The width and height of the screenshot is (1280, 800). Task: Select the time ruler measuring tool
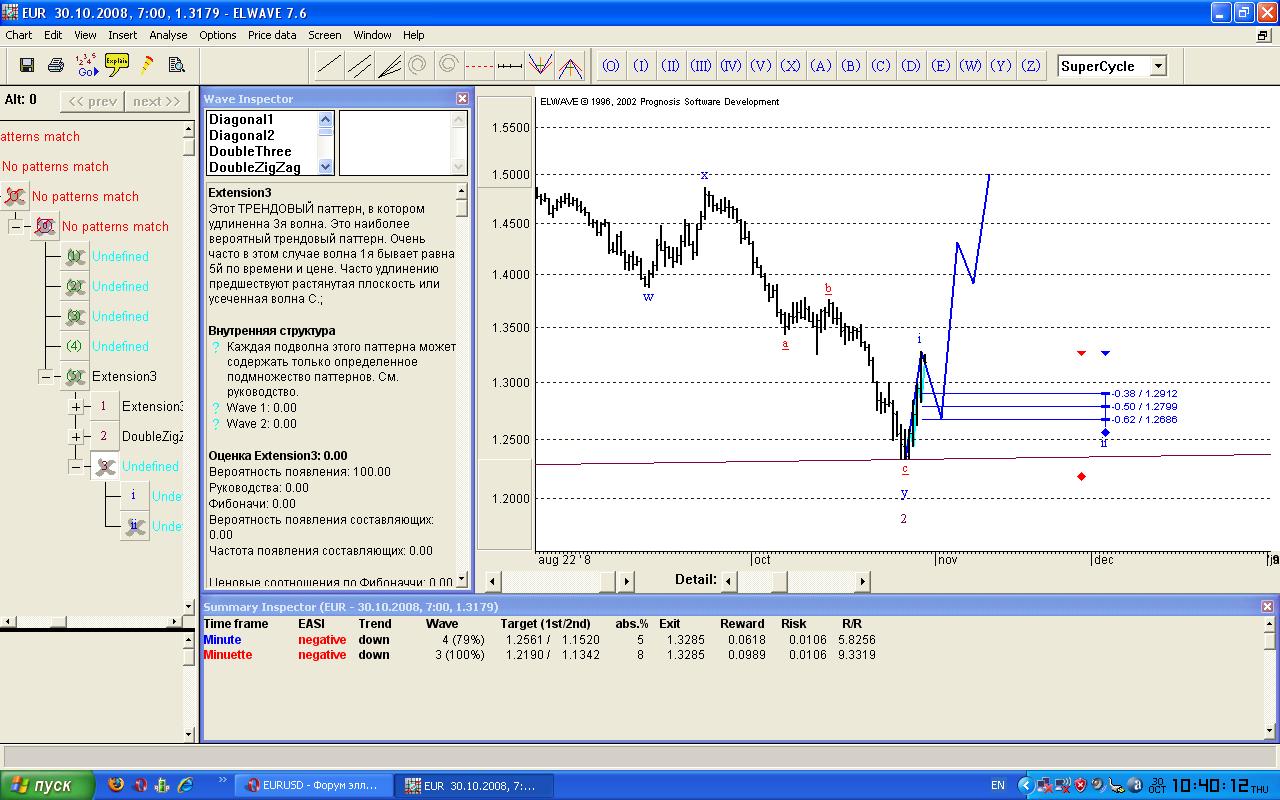tap(510, 66)
